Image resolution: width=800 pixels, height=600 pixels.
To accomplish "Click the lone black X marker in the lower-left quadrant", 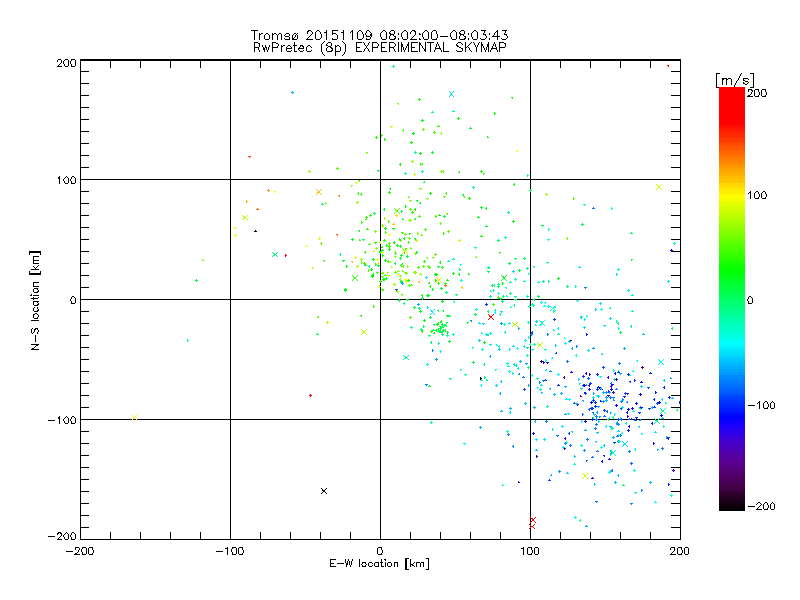I will [x=323, y=491].
